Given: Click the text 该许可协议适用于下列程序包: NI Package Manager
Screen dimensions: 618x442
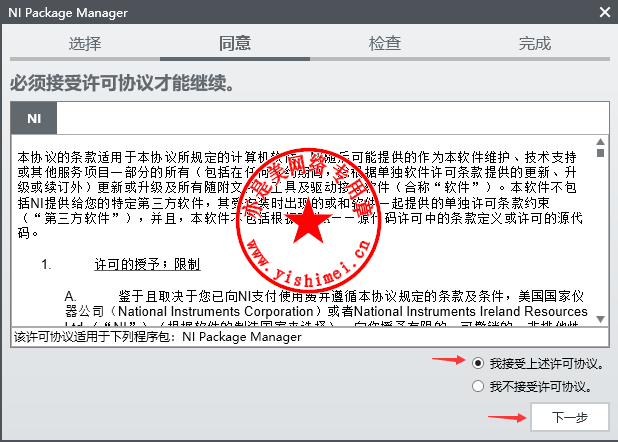Looking at the screenshot, I should 158,337.
